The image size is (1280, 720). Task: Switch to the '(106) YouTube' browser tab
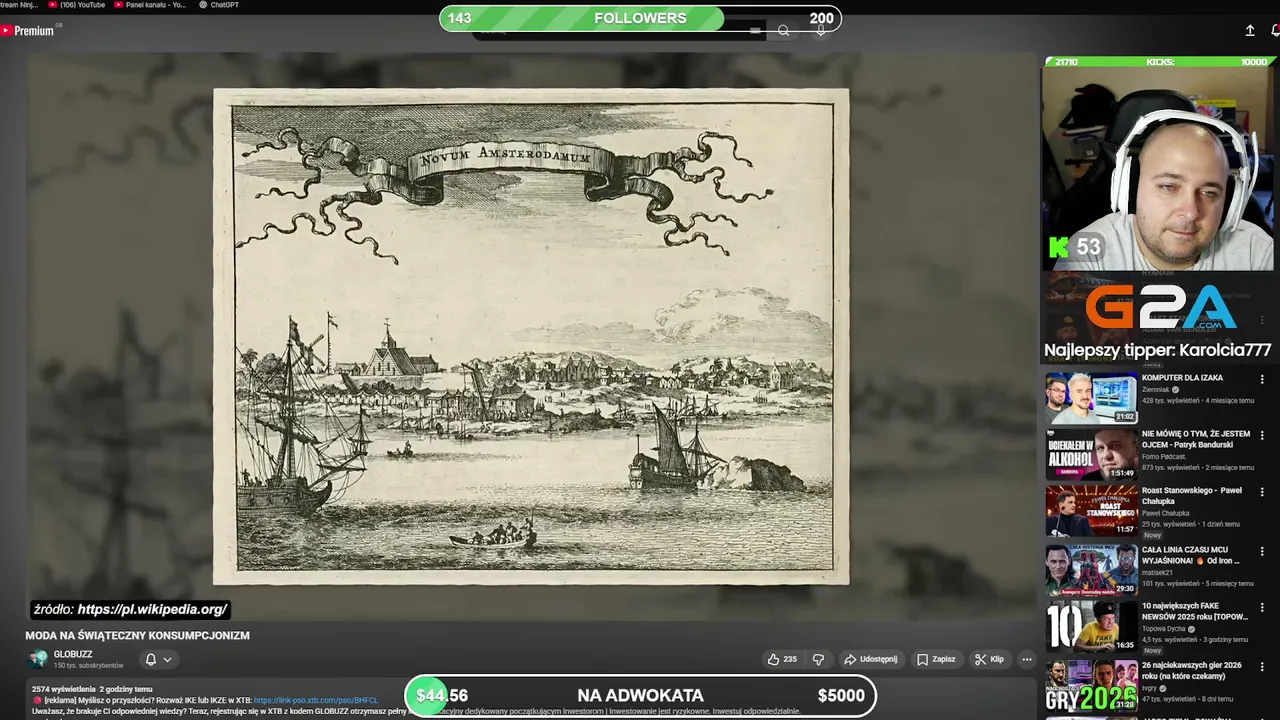coord(78,5)
